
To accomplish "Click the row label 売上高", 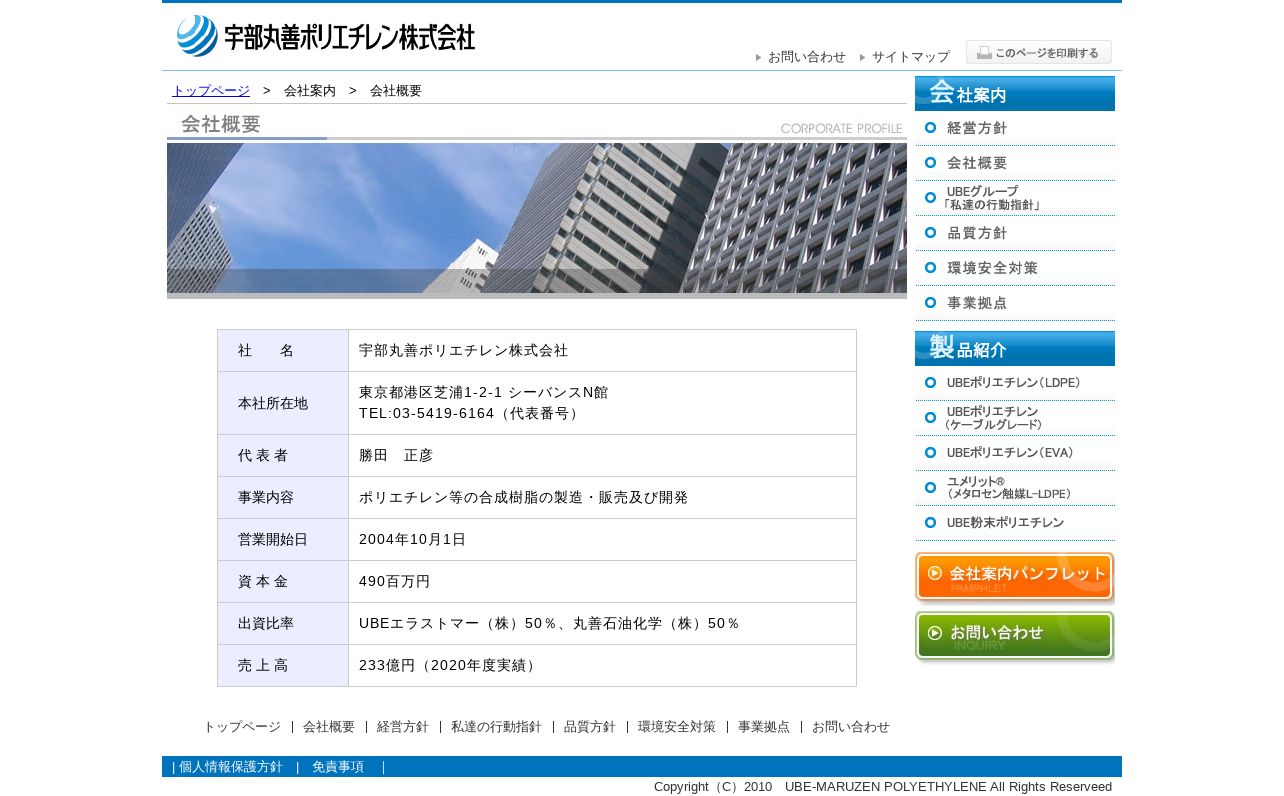I will point(263,665).
